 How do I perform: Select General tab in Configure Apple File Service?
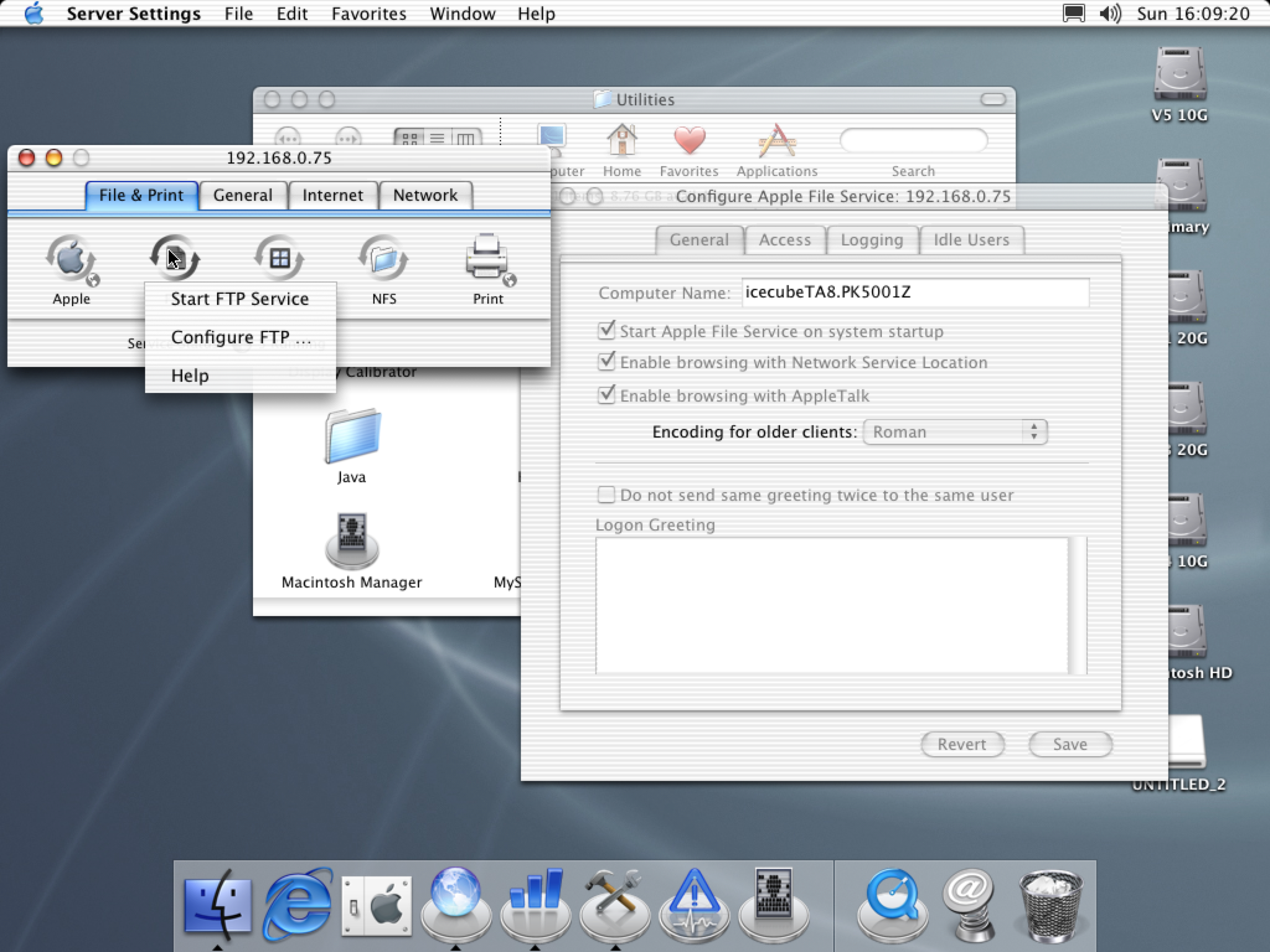coord(699,240)
